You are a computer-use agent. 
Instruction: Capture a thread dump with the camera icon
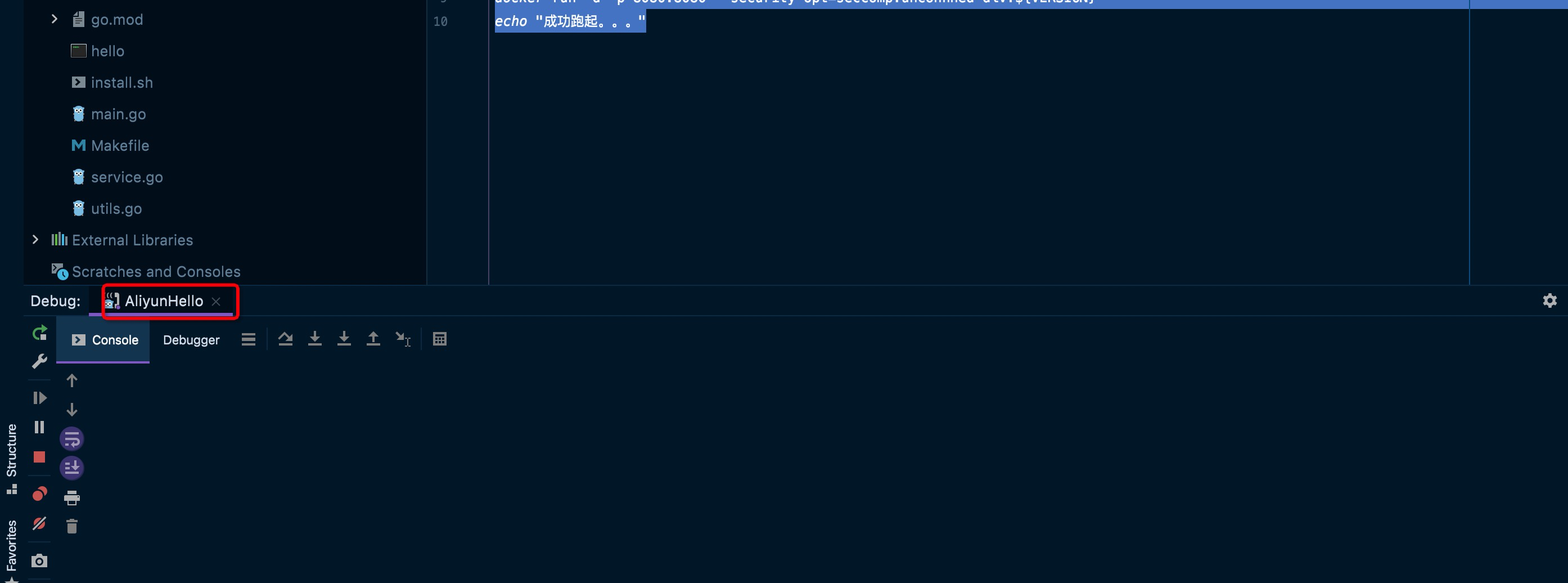39,560
